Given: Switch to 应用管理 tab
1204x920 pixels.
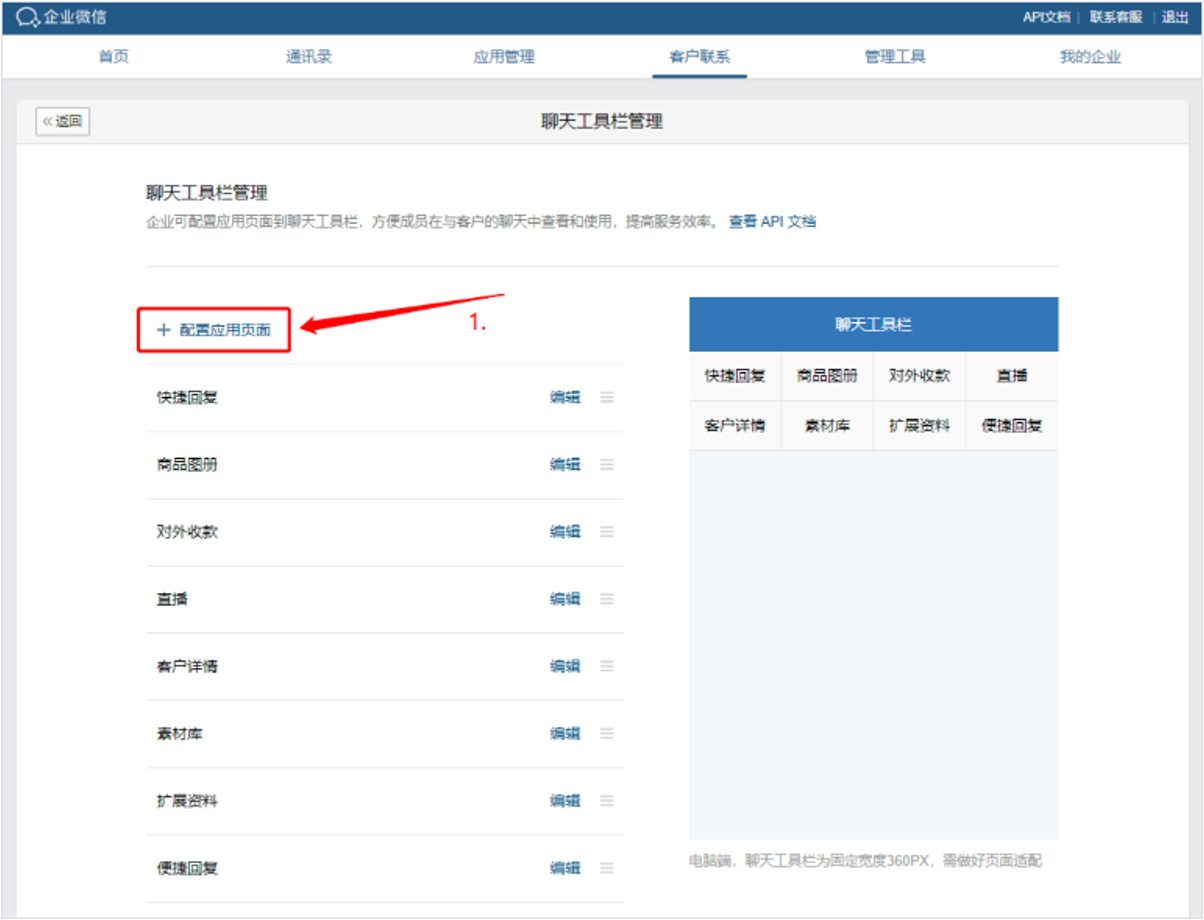Looking at the screenshot, I should coord(504,57).
